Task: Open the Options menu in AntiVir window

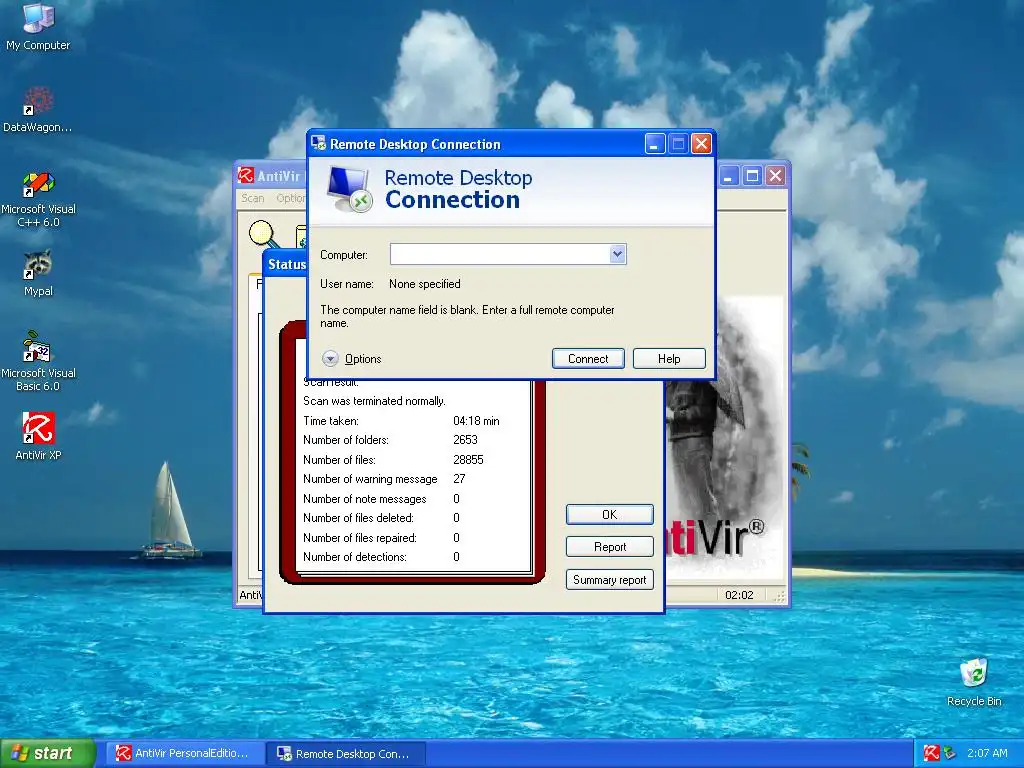Action: click(291, 198)
